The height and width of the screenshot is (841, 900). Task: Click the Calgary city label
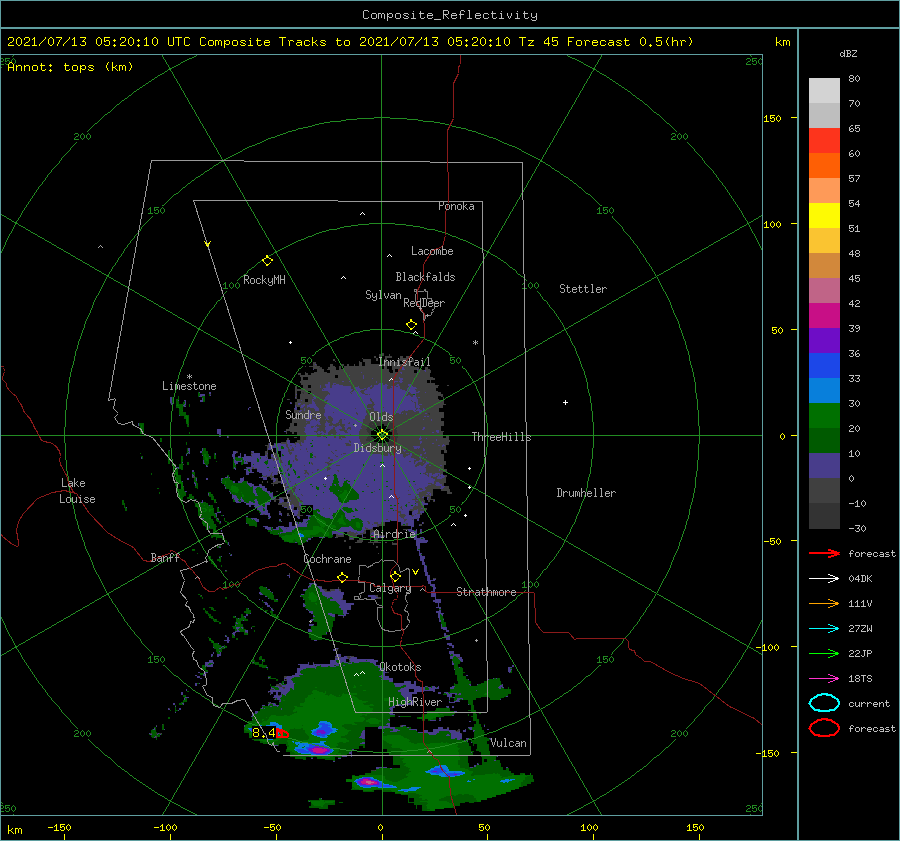(x=390, y=588)
